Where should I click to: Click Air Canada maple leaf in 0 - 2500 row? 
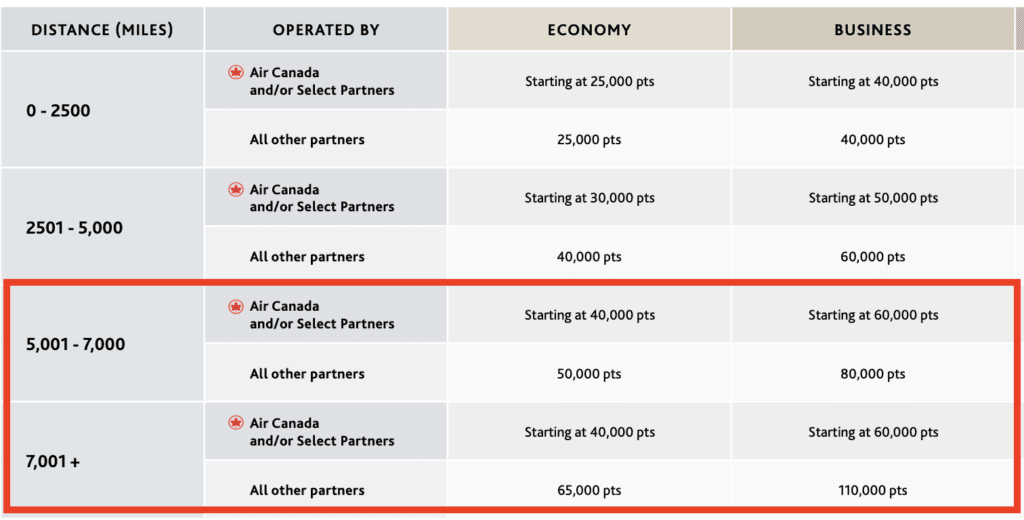pyautogui.click(x=236, y=73)
